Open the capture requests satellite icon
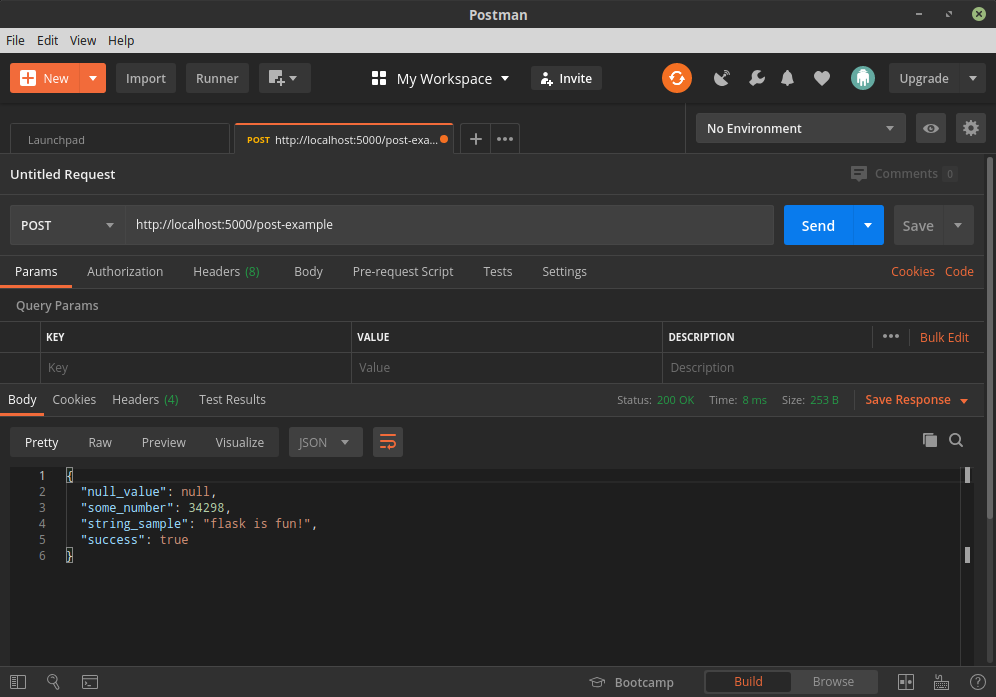 tap(722, 78)
